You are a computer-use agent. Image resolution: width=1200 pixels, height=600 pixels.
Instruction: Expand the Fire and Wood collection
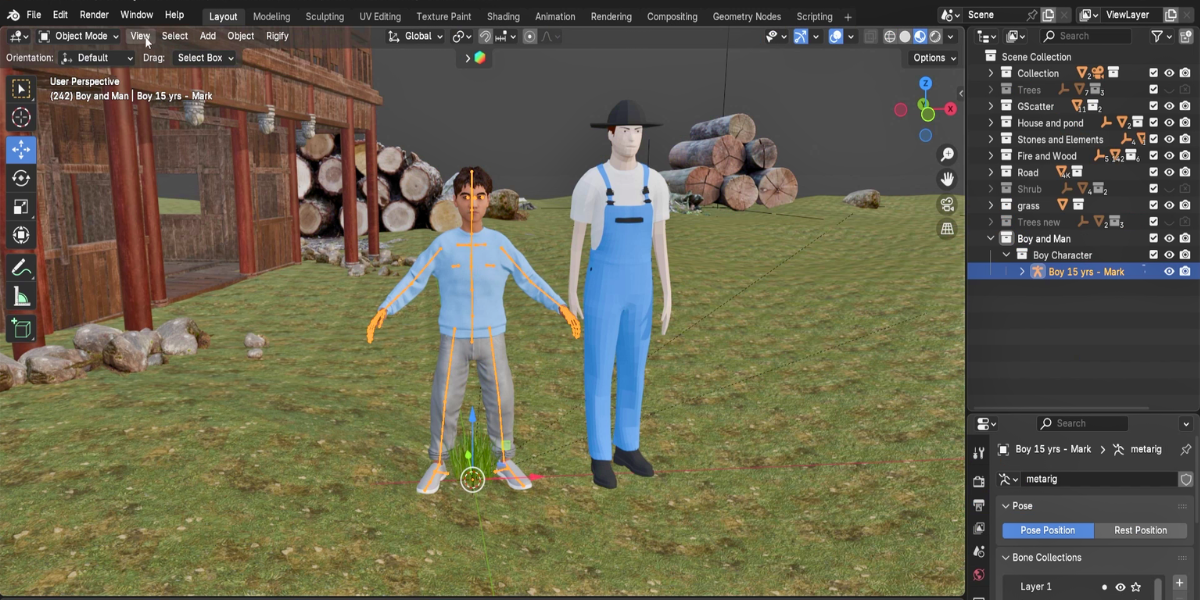coord(991,156)
